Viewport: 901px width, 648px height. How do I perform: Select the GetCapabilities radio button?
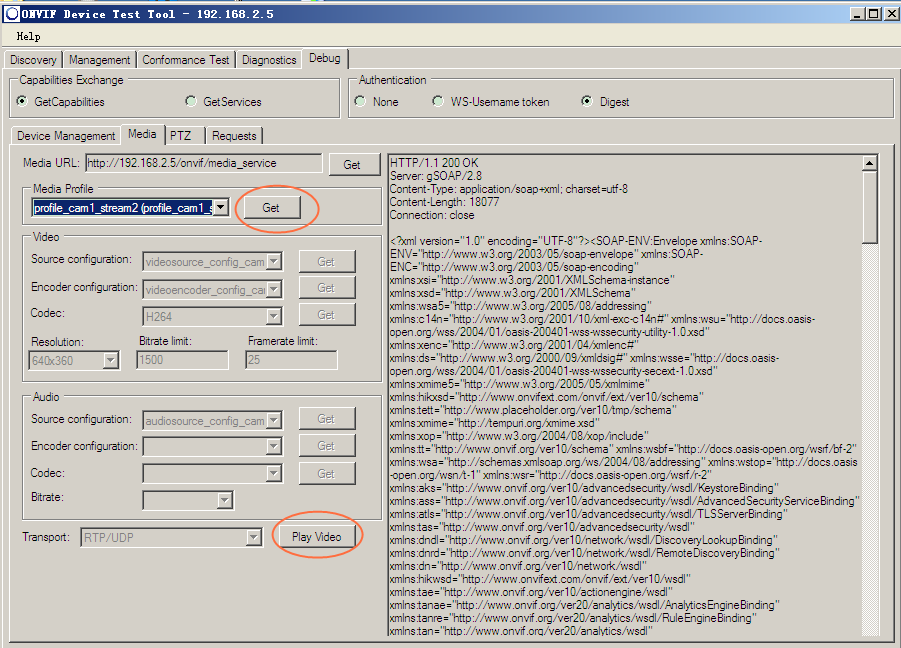(23, 102)
